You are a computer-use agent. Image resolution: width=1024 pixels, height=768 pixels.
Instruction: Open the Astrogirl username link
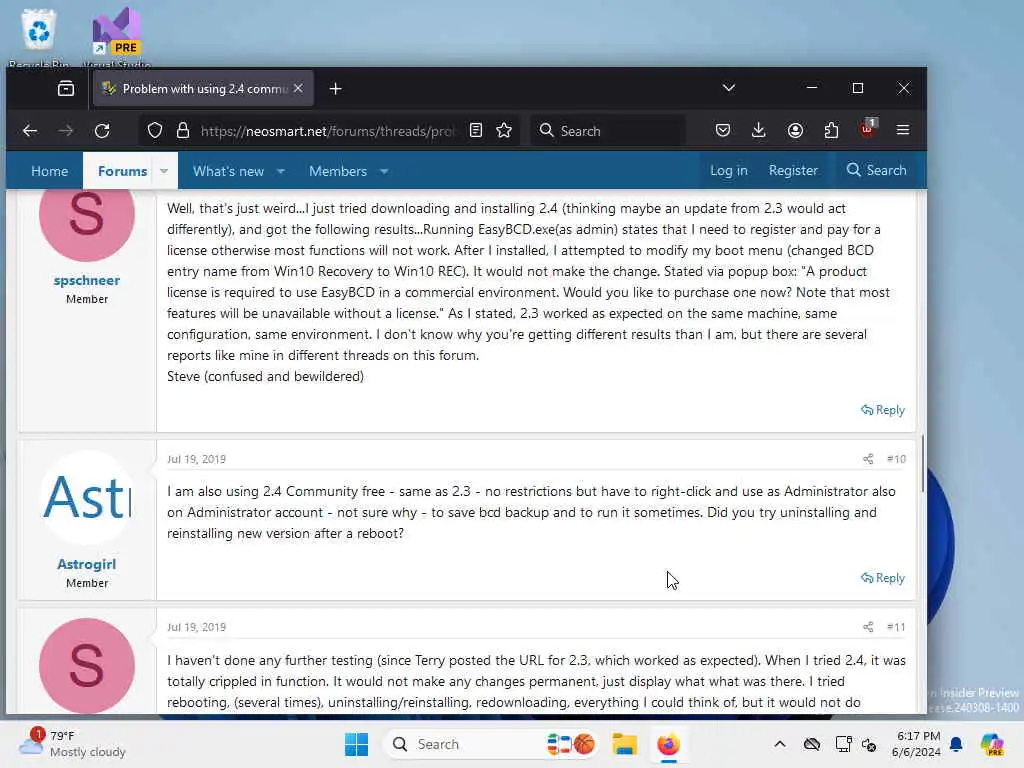point(87,564)
